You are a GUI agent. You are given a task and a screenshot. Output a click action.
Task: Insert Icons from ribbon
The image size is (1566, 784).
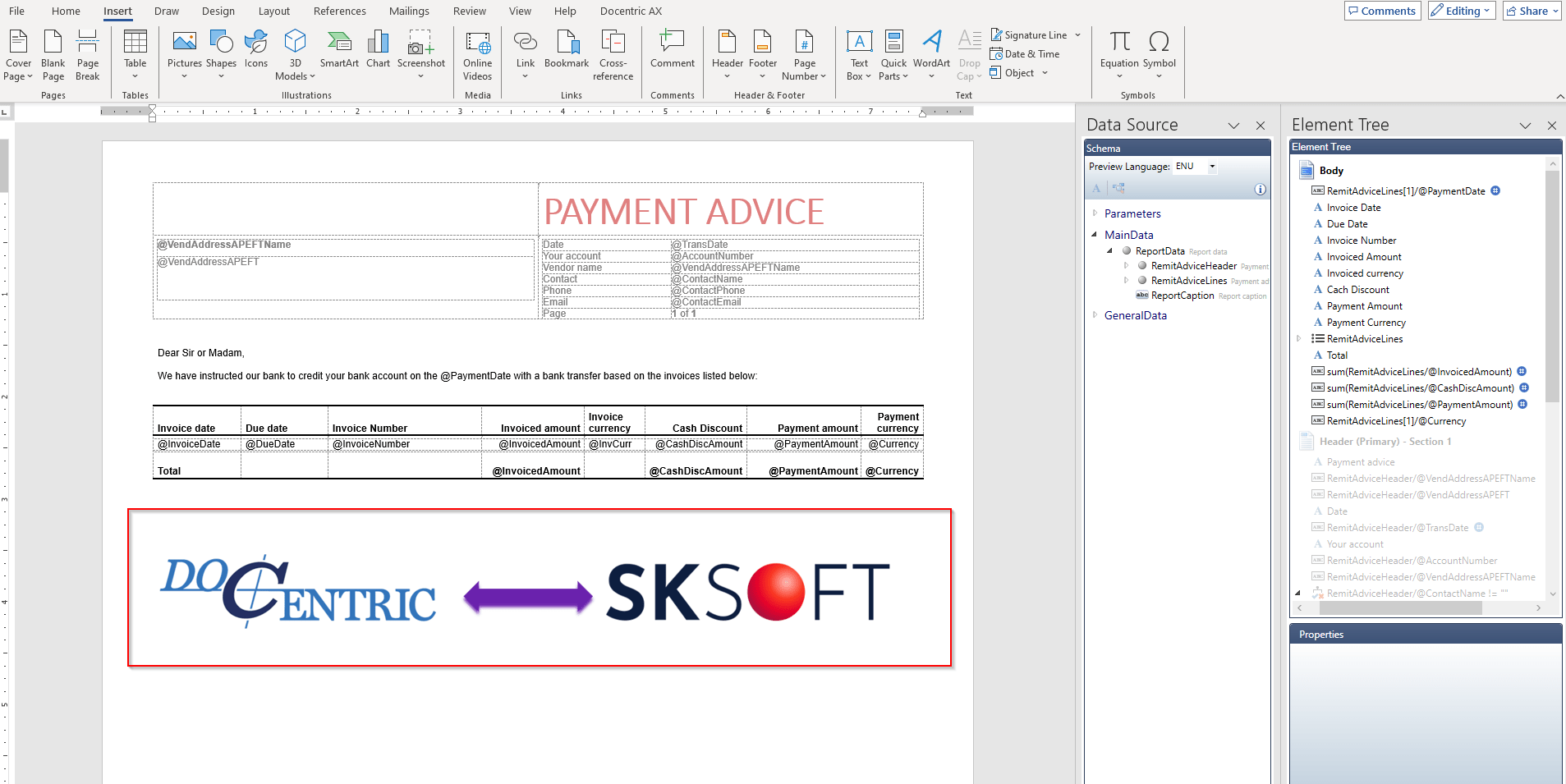[x=256, y=49]
